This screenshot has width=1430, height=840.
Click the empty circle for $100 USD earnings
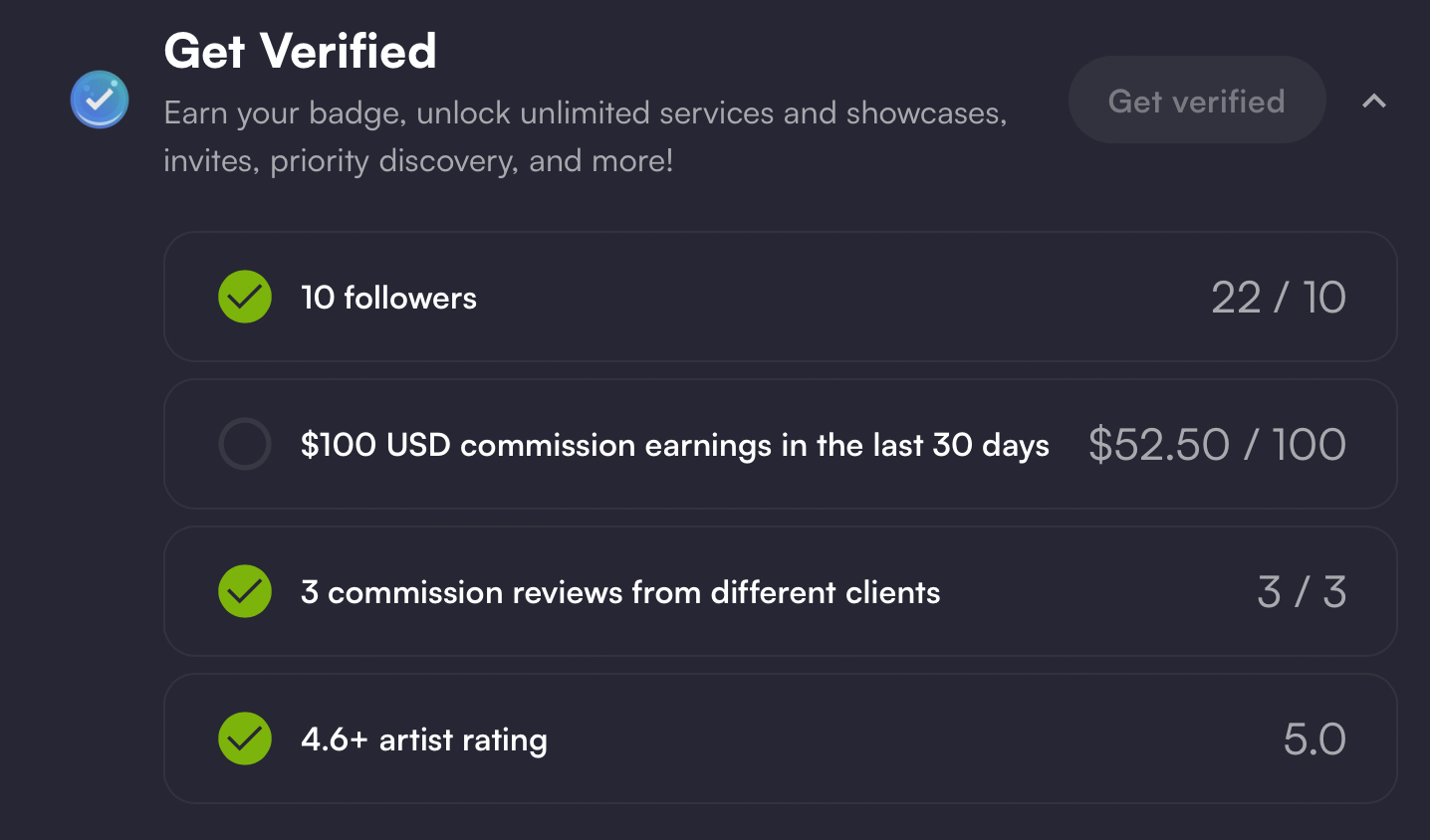[x=245, y=444]
